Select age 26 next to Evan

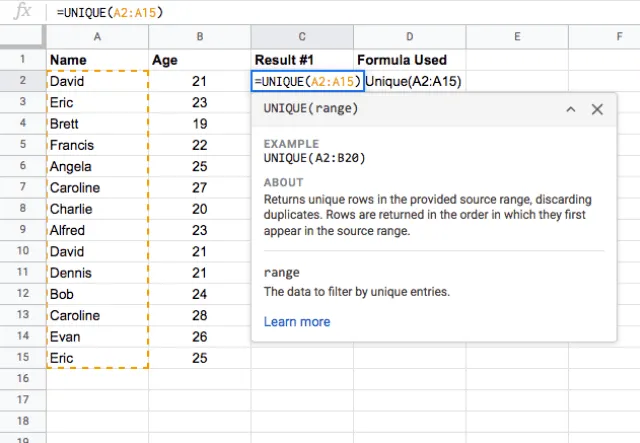[x=200, y=336]
